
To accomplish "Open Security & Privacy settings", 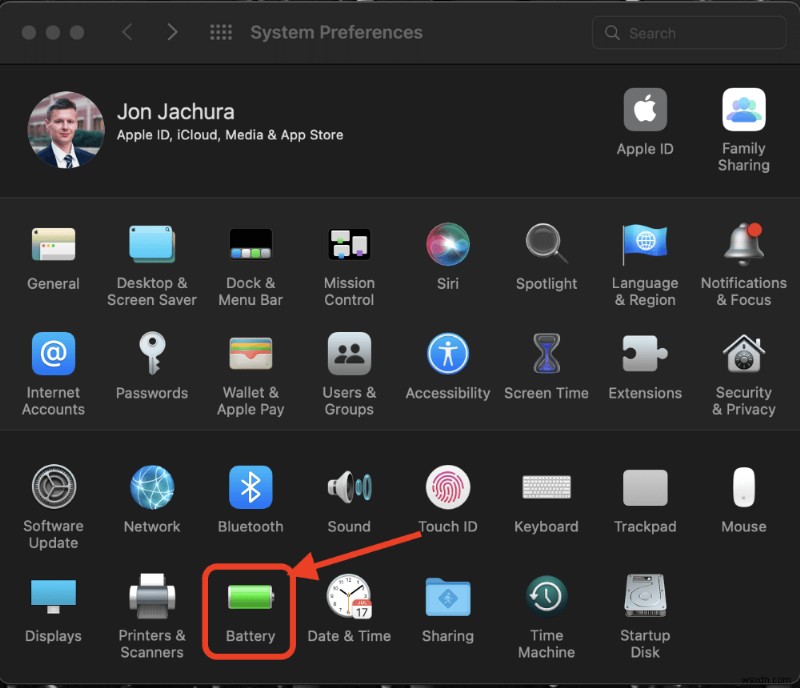I will [744, 353].
